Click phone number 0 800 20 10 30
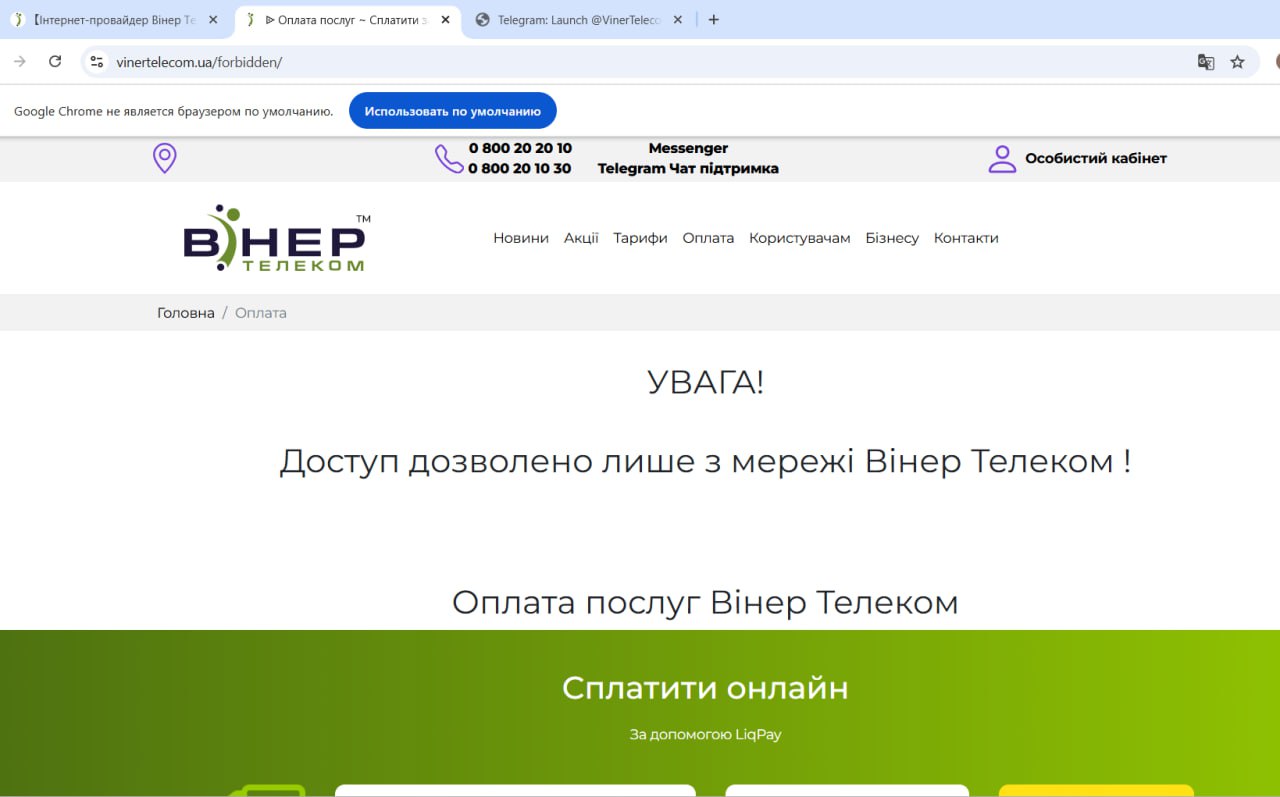1280x797 pixels. (520, 169)
